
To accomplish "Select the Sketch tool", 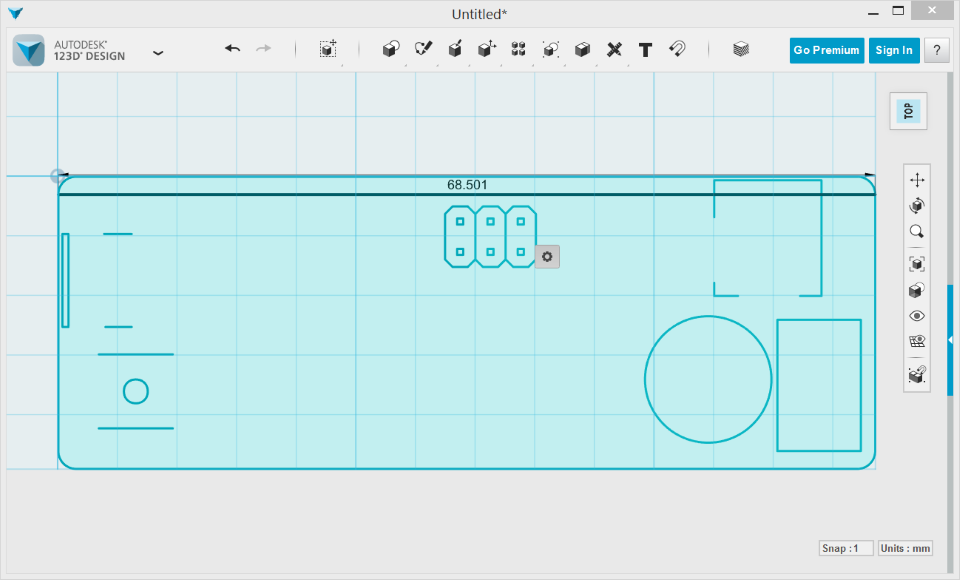I will (423, 49).
